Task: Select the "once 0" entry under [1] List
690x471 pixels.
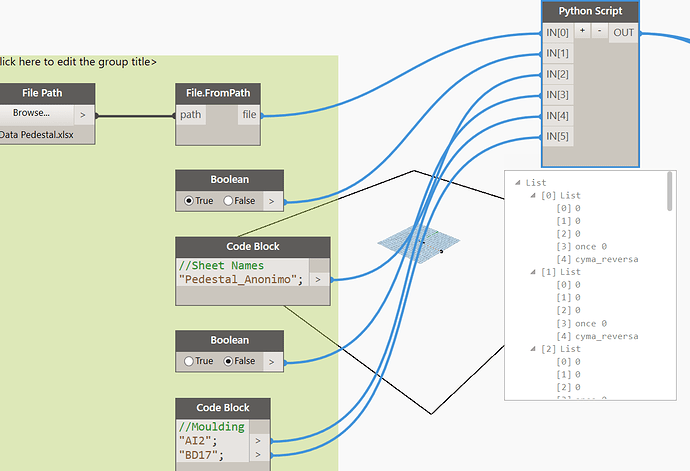Action: 591,324
